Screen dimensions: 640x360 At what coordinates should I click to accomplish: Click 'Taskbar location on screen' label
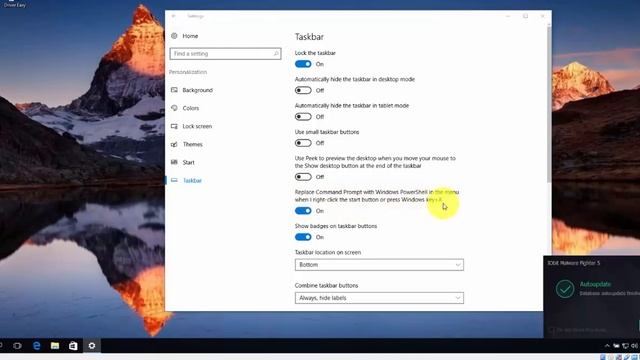click(x=328, y=252)
